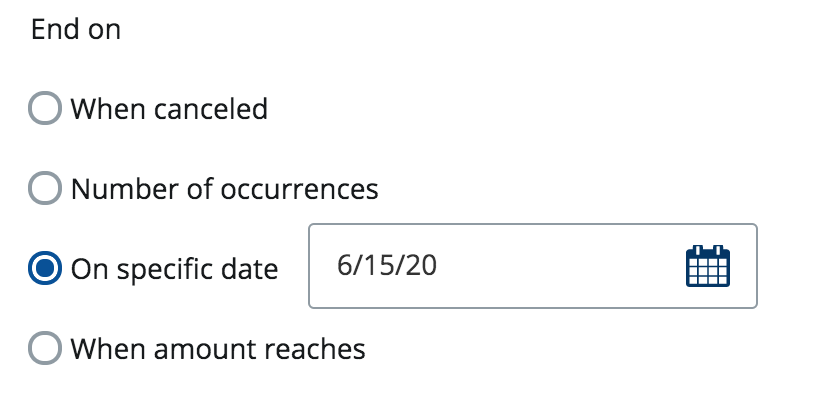Click the month "6" in the date
This screenshot has height=398, width=826.
pos(344,265)
